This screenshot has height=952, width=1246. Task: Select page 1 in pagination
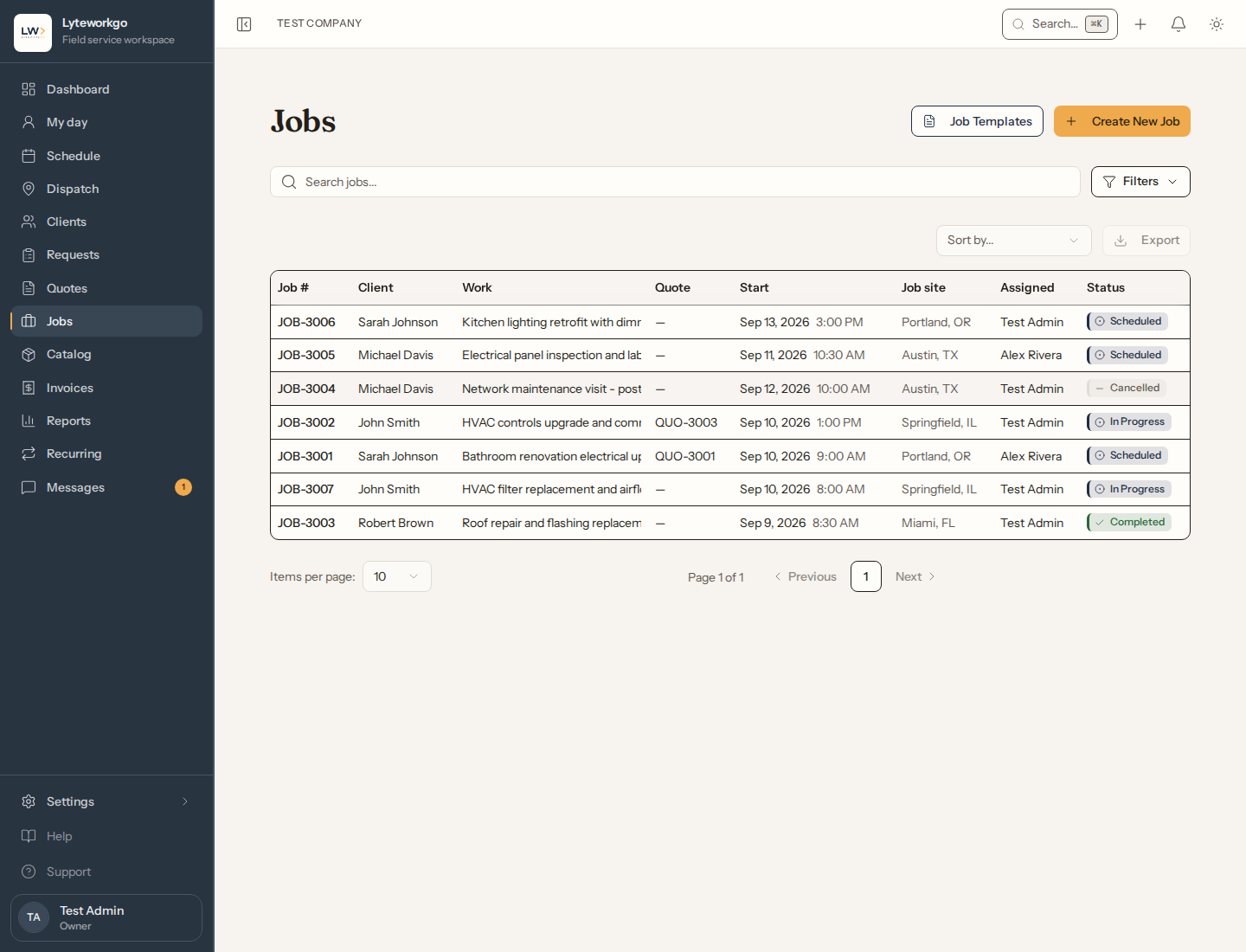click(x=866, y=576)
